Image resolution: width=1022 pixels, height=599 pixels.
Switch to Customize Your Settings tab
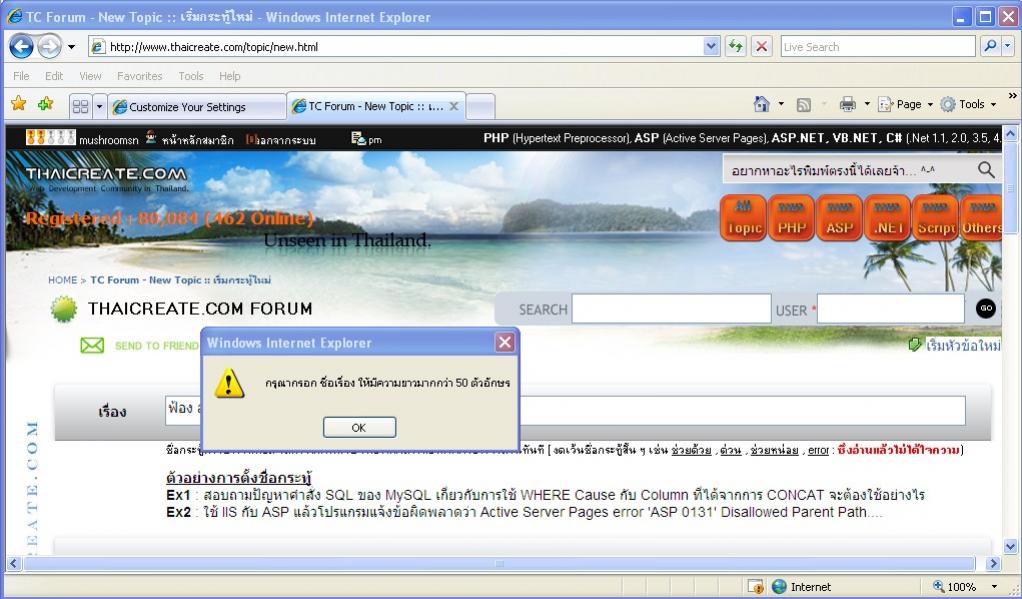coord(196,107)
